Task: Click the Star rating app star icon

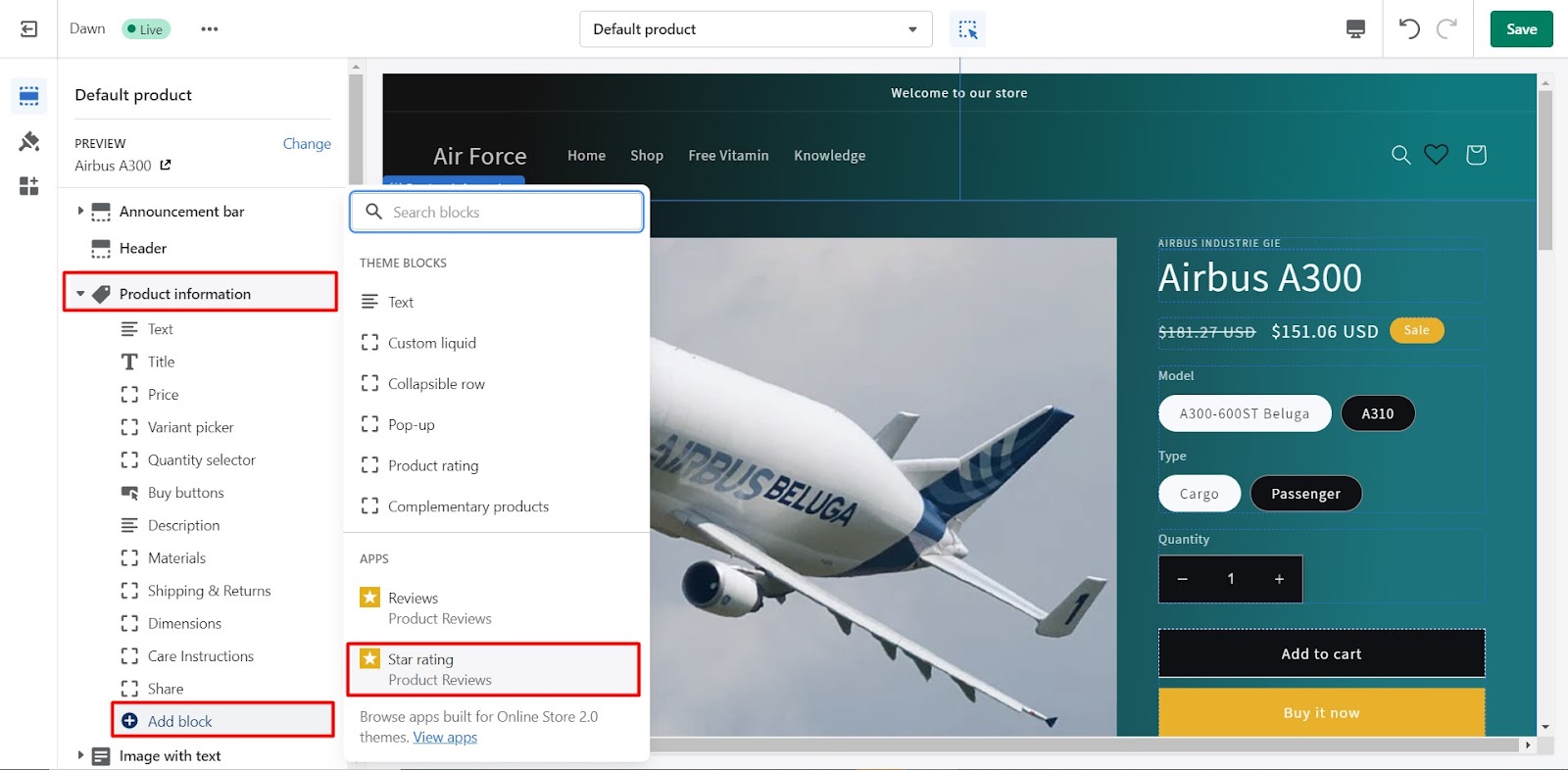Action: pos(369,658)
